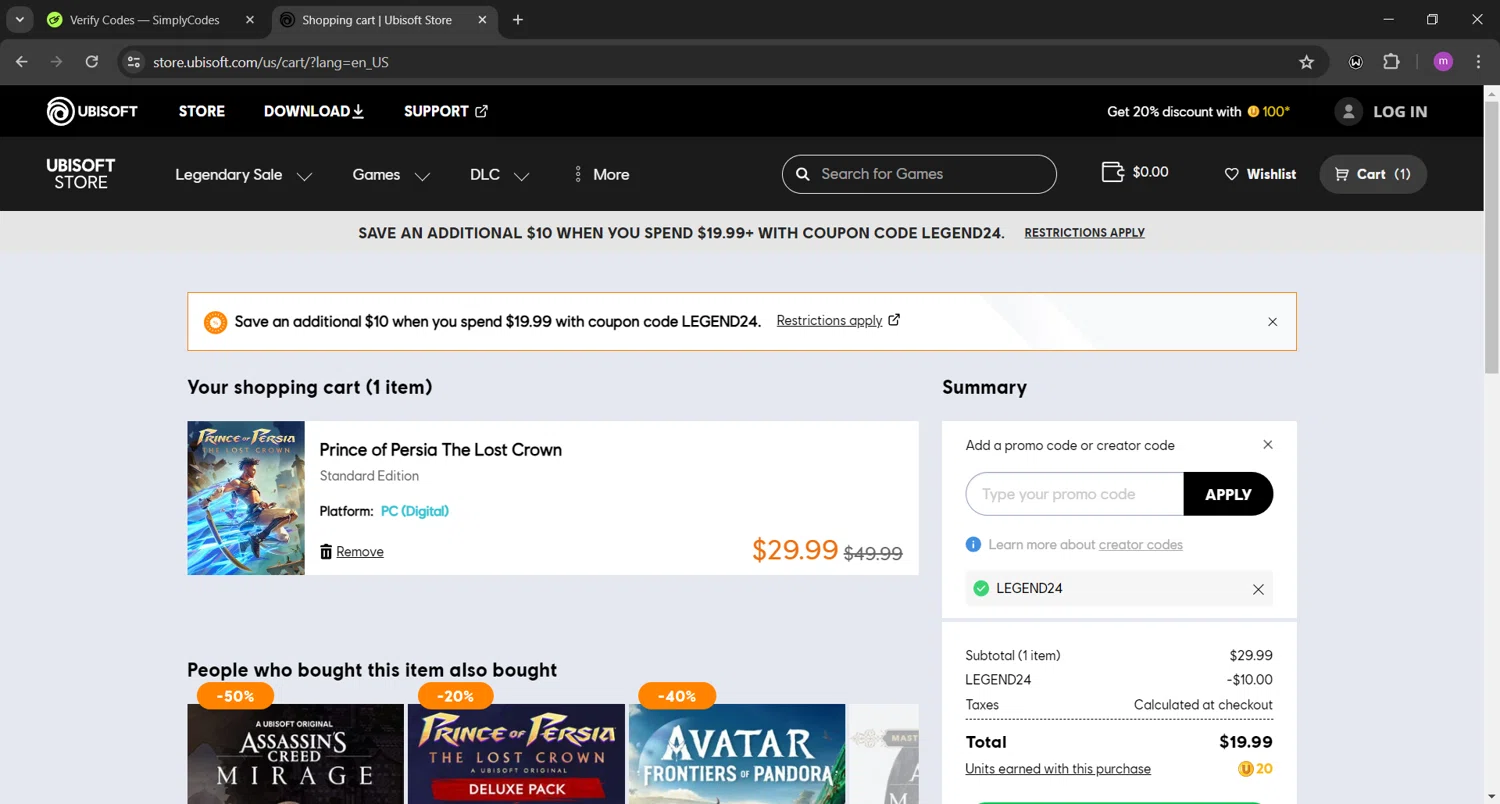Open the creator codes link
Image resolution: width=1500 pixels, height=804 pixels.
pyautogui.click(x=1140, y=545)
